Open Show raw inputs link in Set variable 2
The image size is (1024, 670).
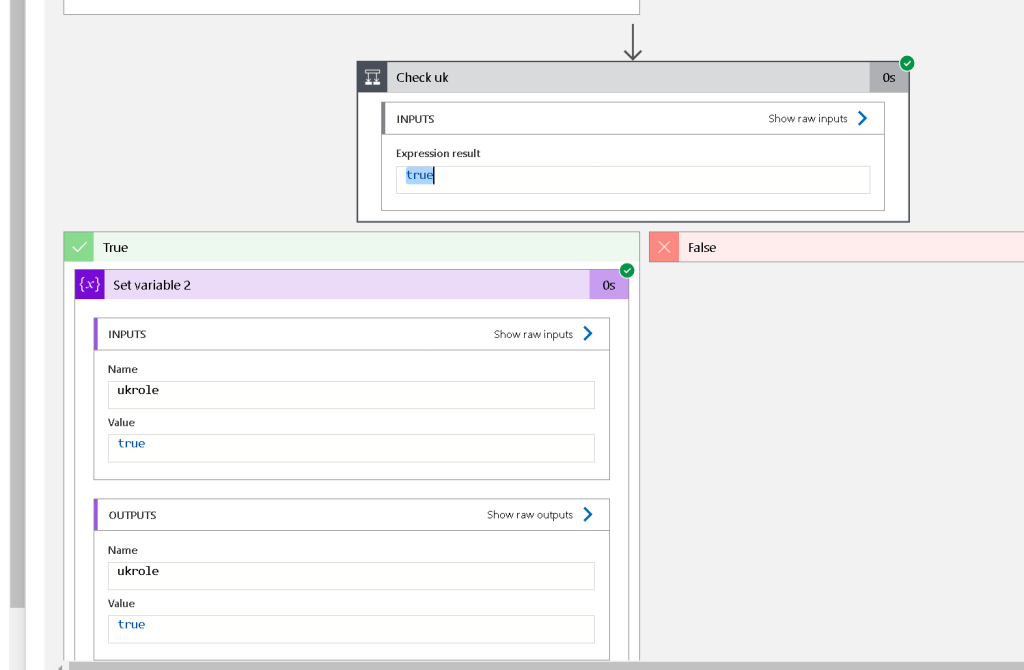click(533, 334)
